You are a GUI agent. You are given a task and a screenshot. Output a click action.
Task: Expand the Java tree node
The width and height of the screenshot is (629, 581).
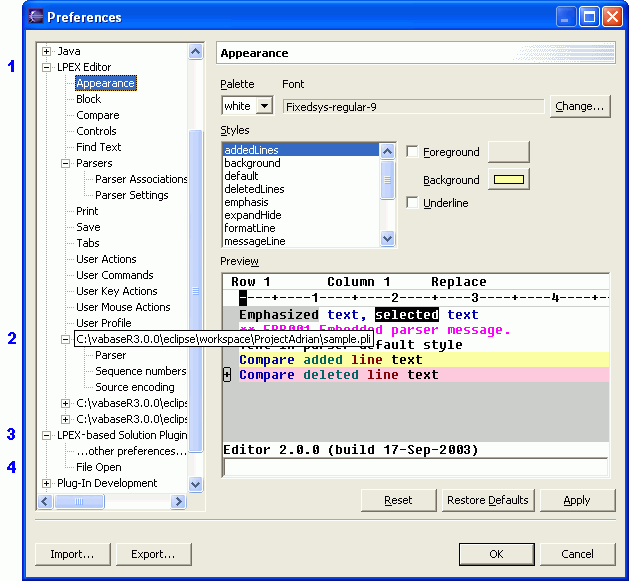[46, 51]
